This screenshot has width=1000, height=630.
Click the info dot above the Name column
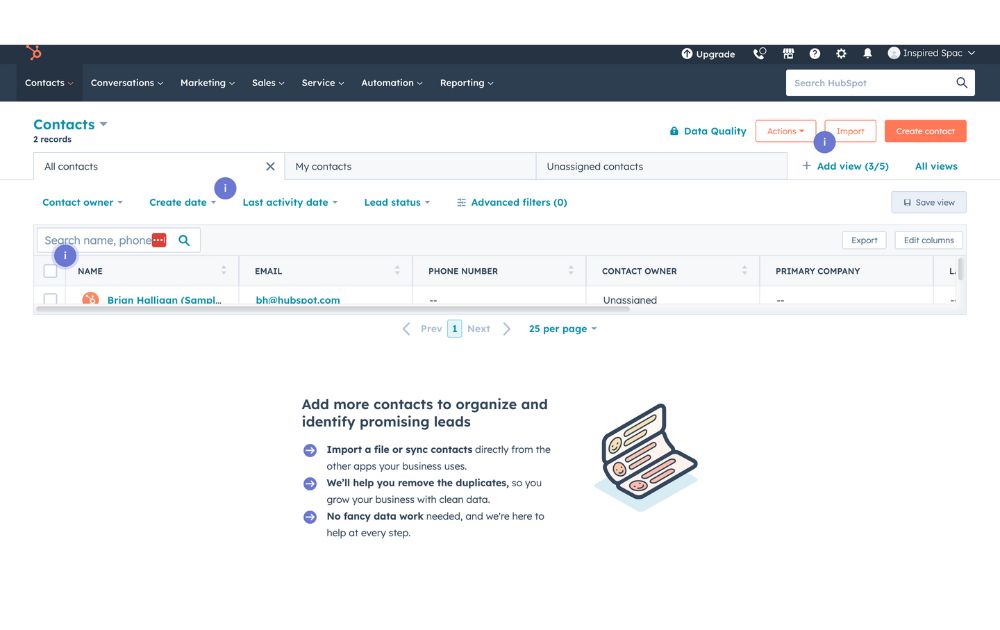pyautogui.click(x=65, y=256)
